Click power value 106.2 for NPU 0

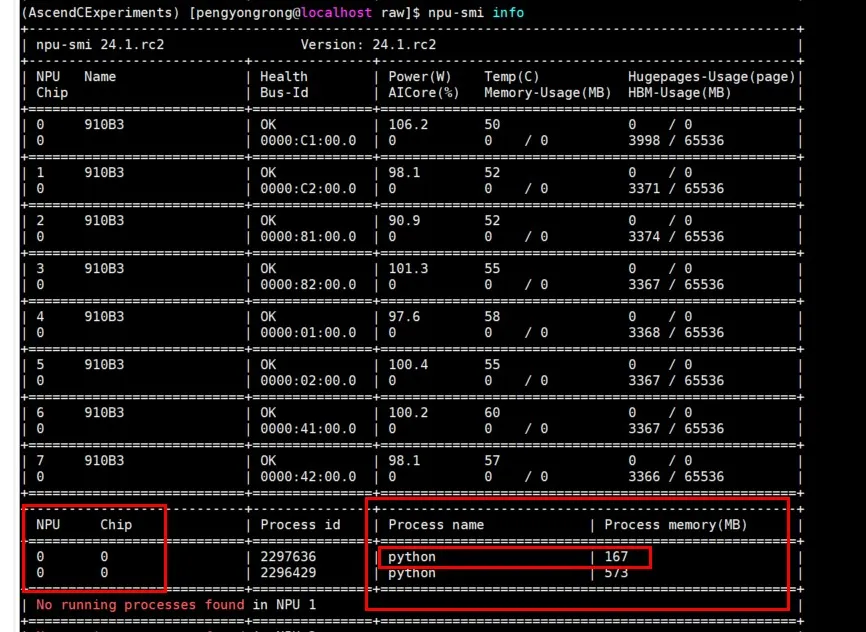[x=408, y=124]
